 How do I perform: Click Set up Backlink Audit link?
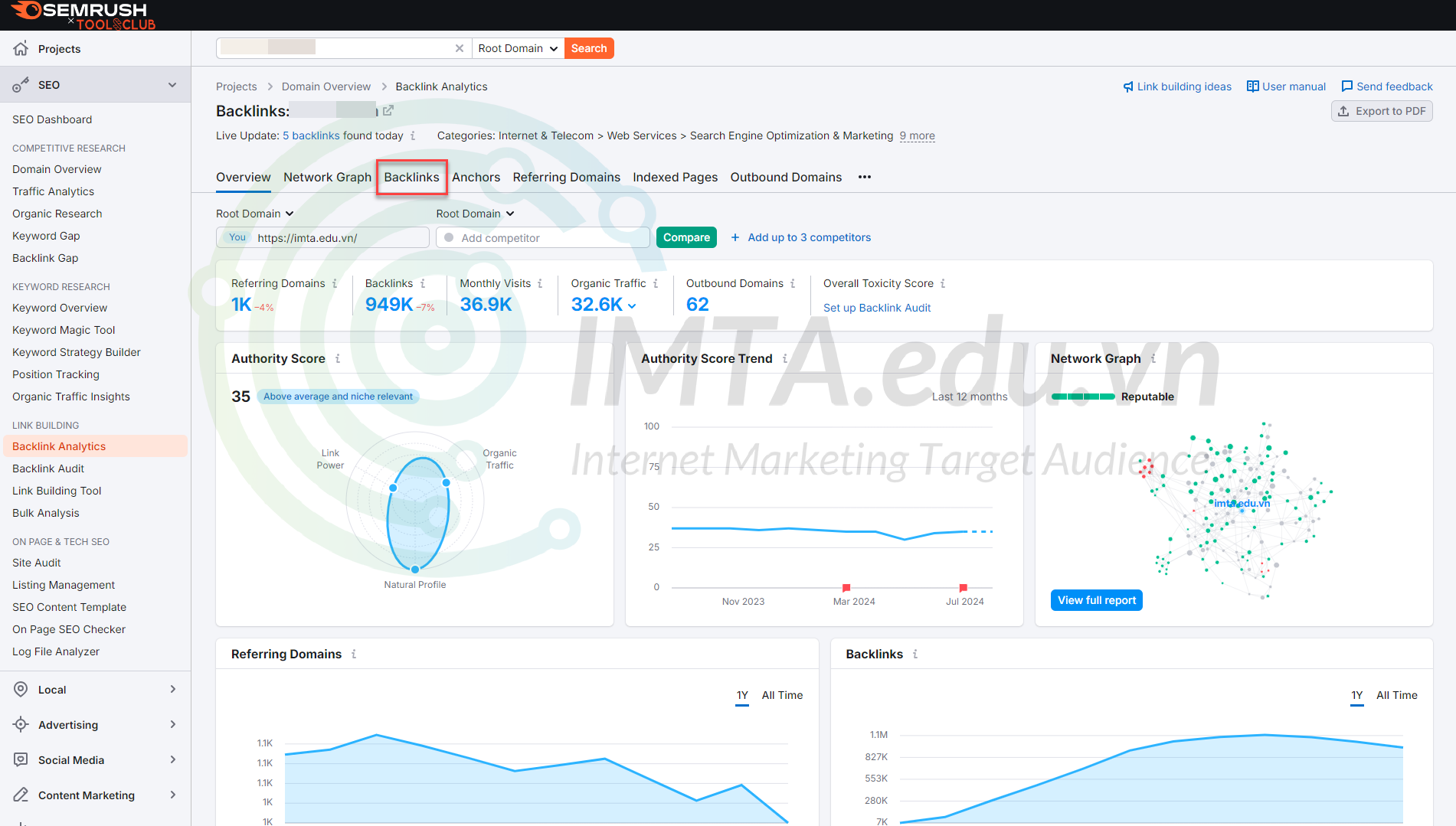pos(877,308)
